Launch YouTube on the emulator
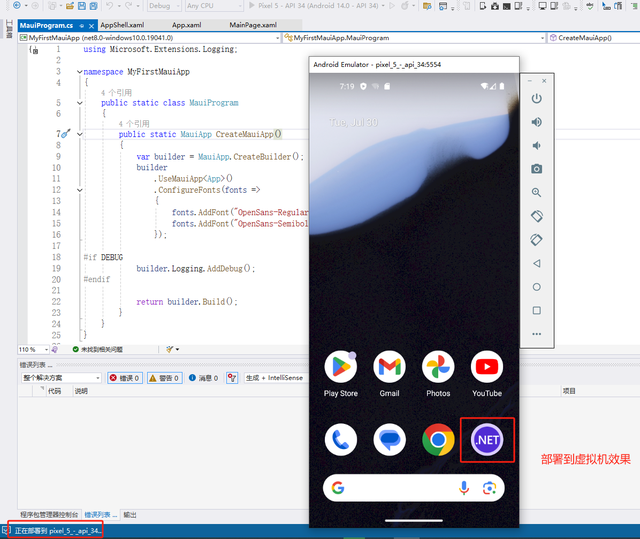 [487, 367]
